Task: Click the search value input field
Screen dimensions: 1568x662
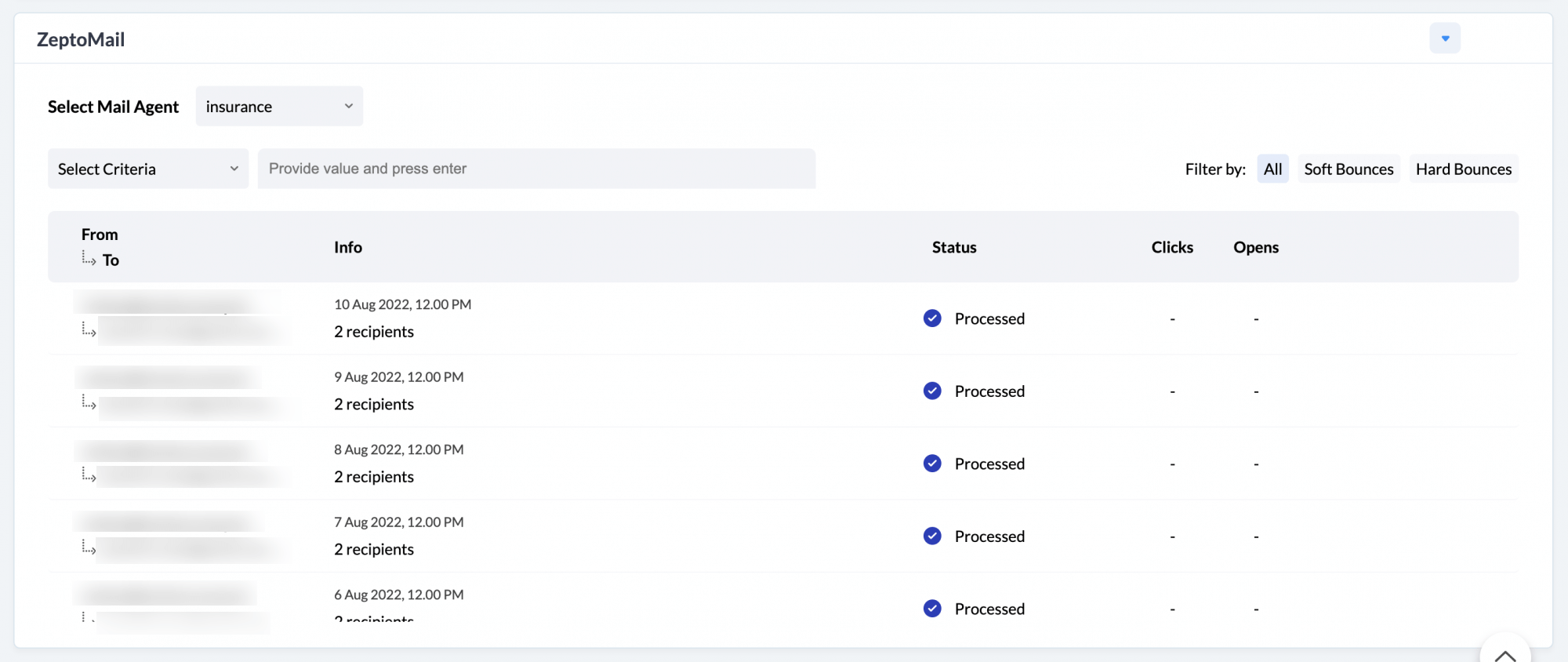Action: pyautogui.click(x=536, y=169)
